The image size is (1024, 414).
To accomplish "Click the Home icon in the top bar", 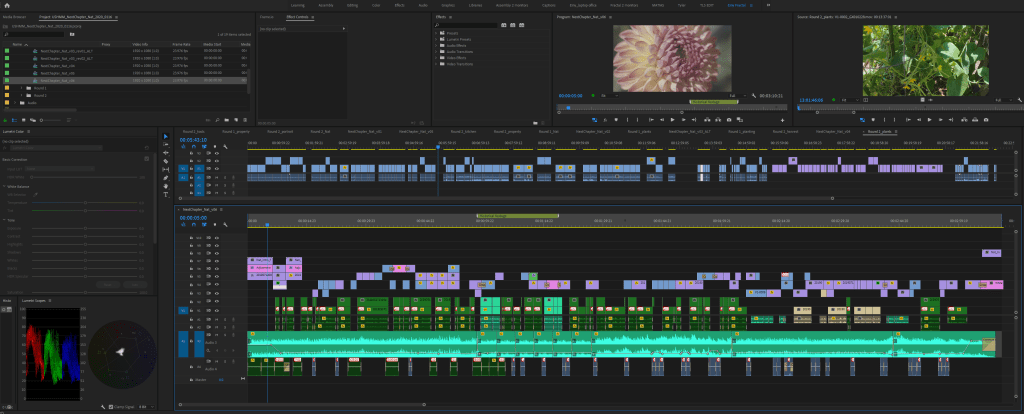I will pyautogui.click(x=7, y=5).
